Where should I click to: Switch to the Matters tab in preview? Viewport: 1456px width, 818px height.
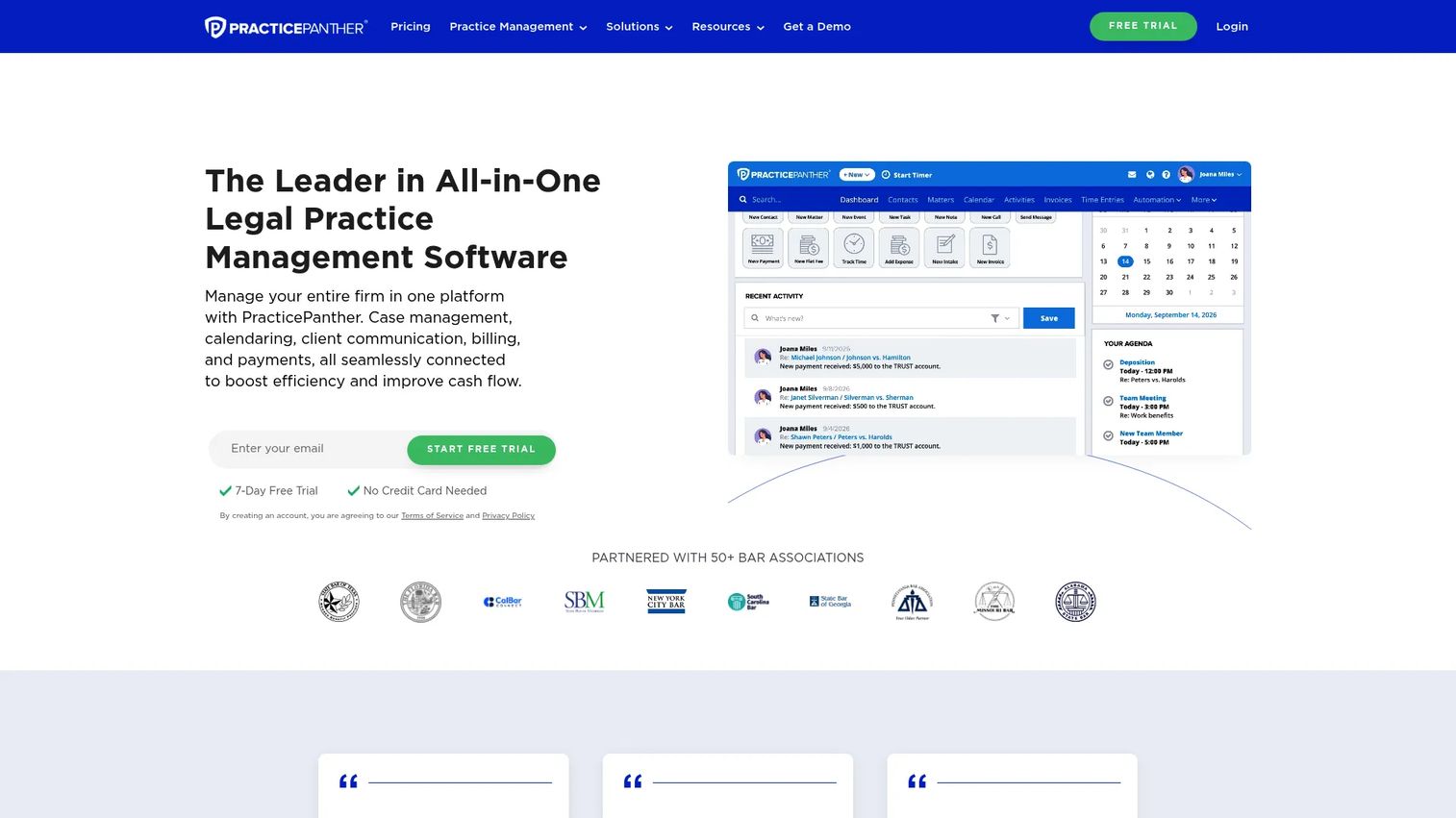click(x=941, y=200)
